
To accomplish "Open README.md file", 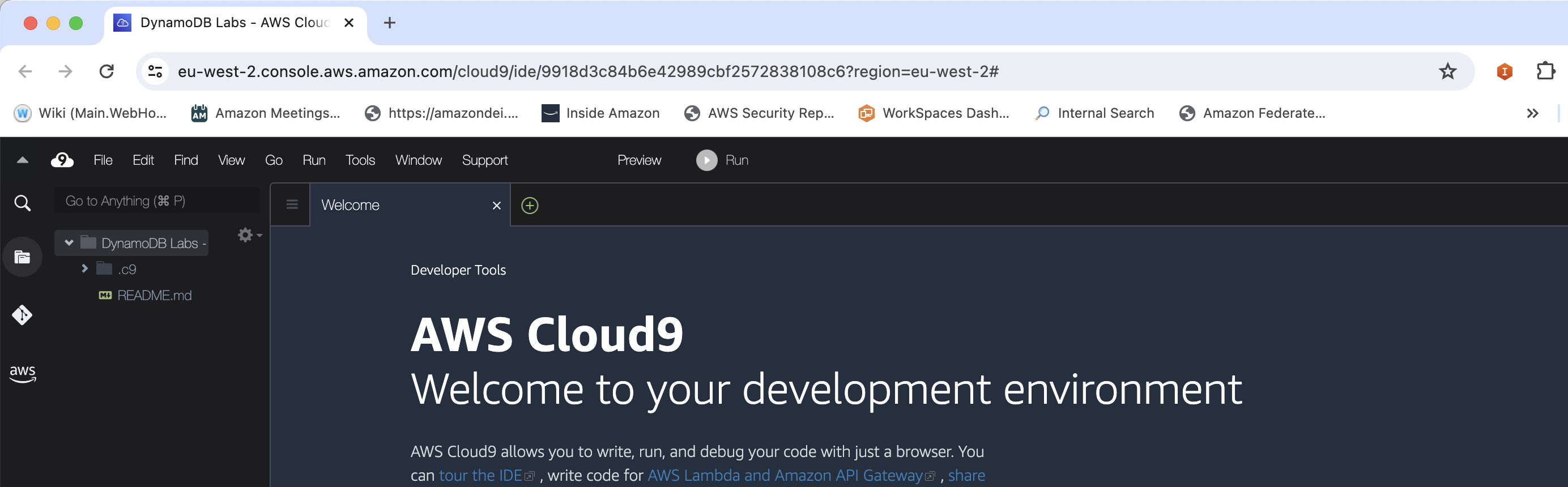I will [x=154, y=295].
